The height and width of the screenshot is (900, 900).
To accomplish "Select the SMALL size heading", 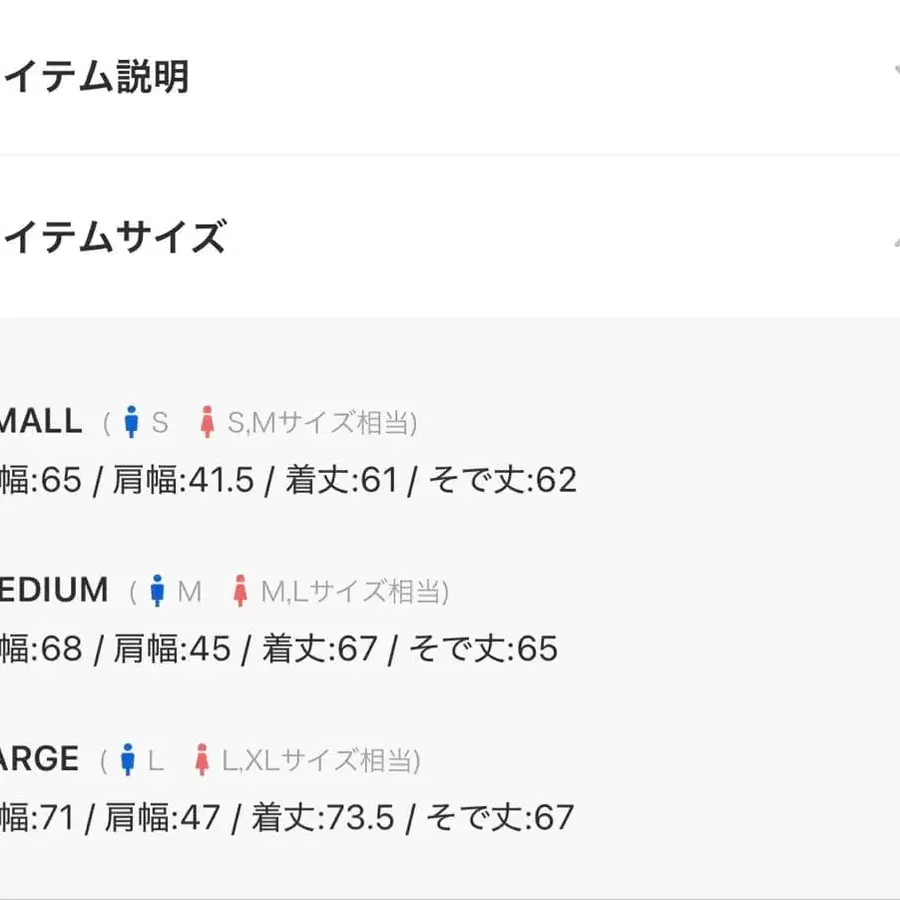I will click(40, 421).
